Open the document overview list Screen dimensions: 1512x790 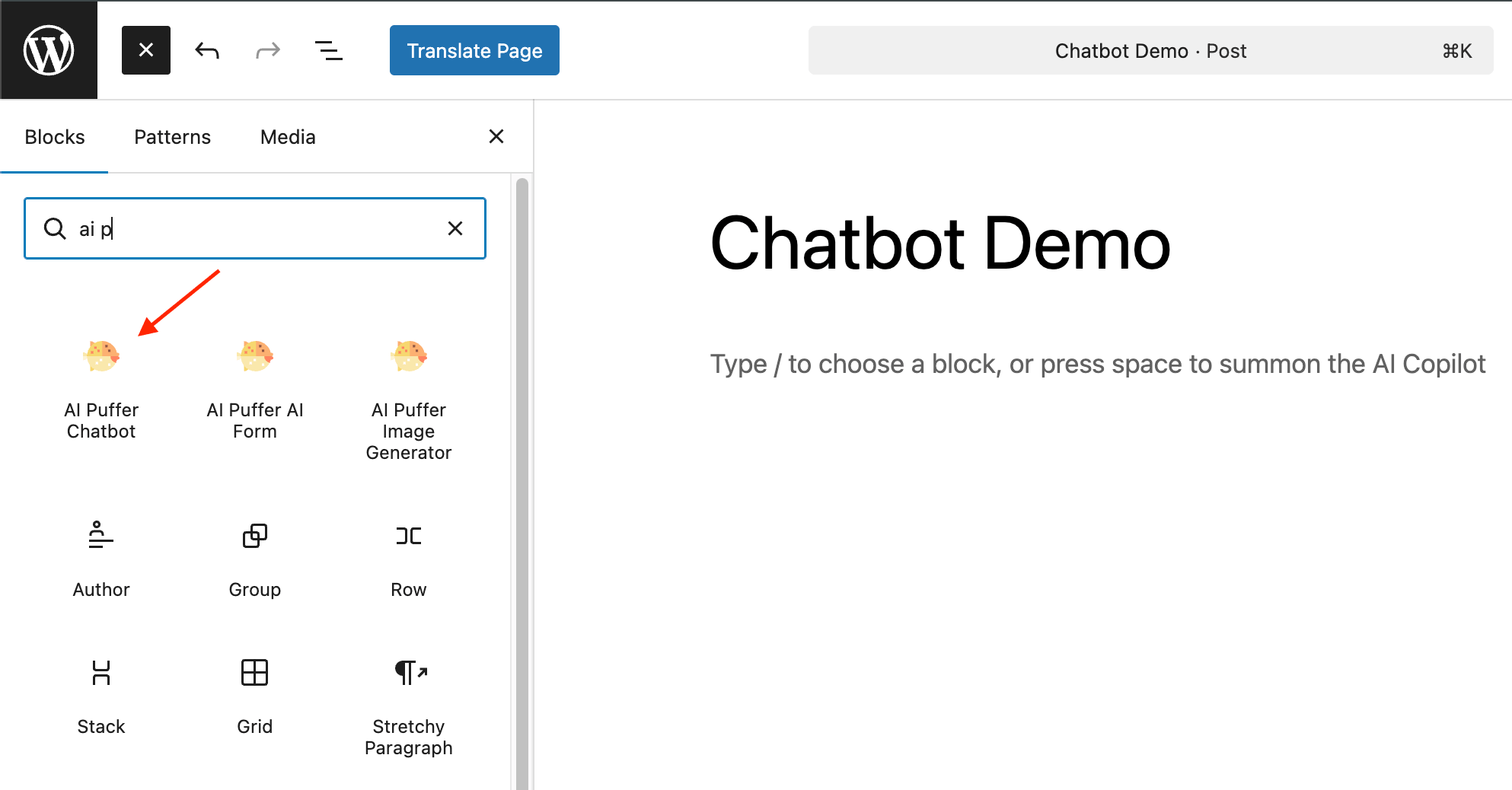point(329,50)
